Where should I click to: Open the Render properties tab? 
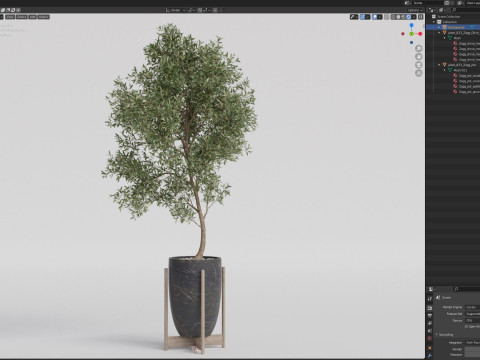point(430,308)
